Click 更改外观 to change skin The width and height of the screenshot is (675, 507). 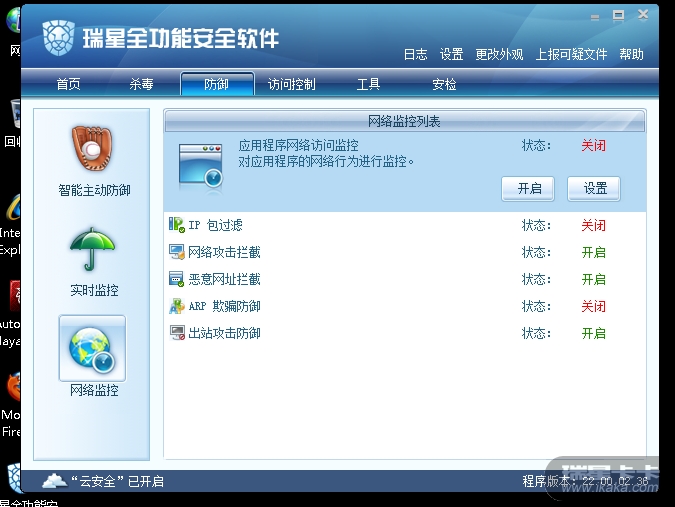pos(499,54)
